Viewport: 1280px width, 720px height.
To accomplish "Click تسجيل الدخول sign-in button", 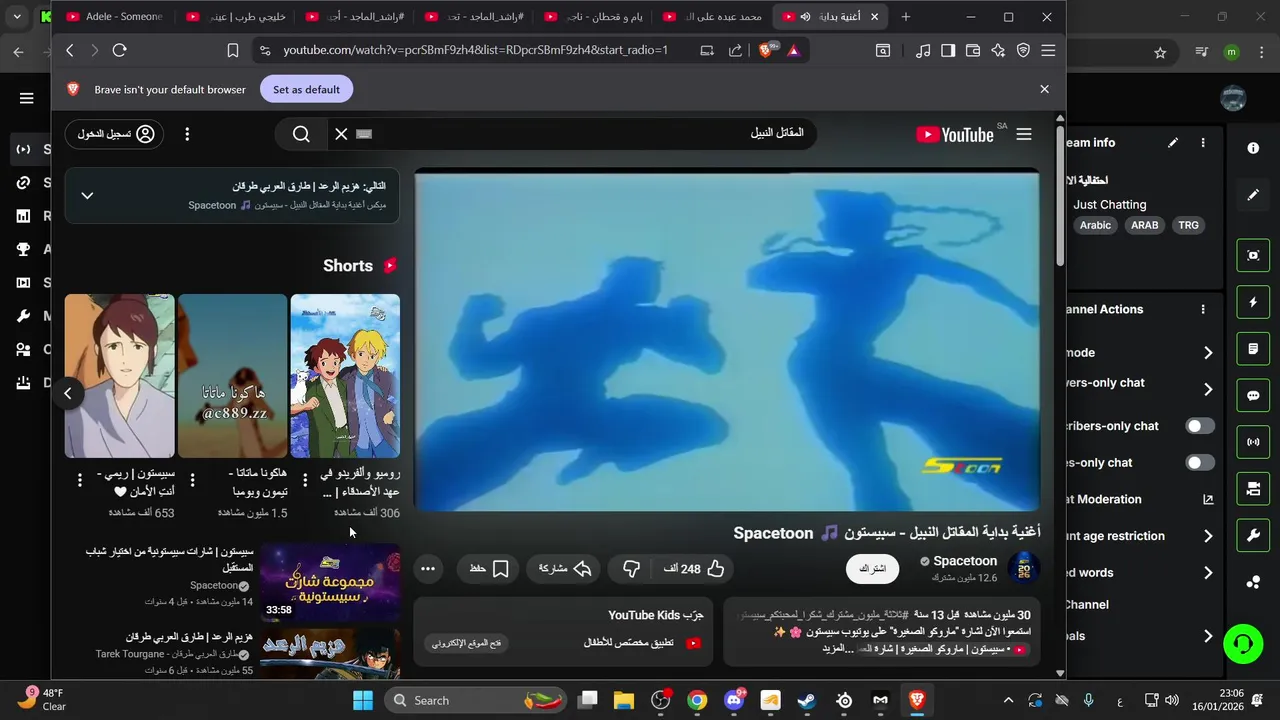I will click(x=114, y=134).
